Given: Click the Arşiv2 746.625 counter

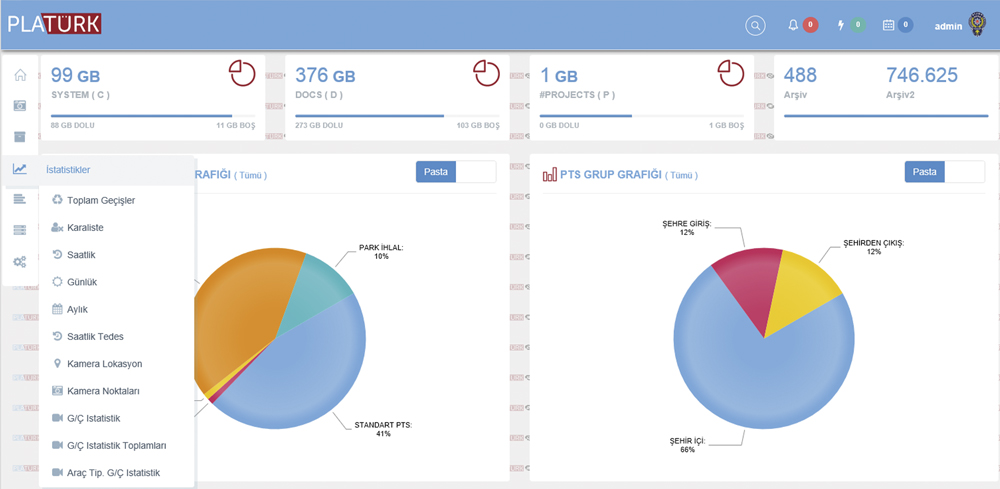Looking at the screenshot, I should (x=921, y=76).
